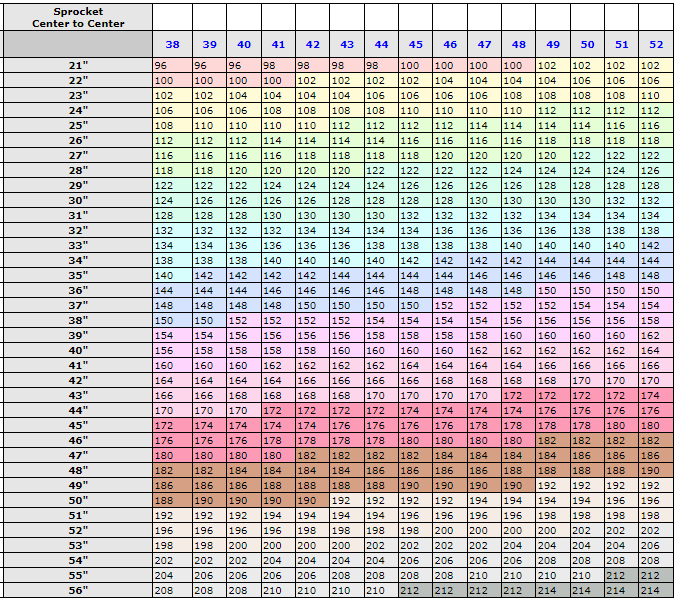
Task: Select 200 in row 52", column 46
Action: (x=450, y=530)
